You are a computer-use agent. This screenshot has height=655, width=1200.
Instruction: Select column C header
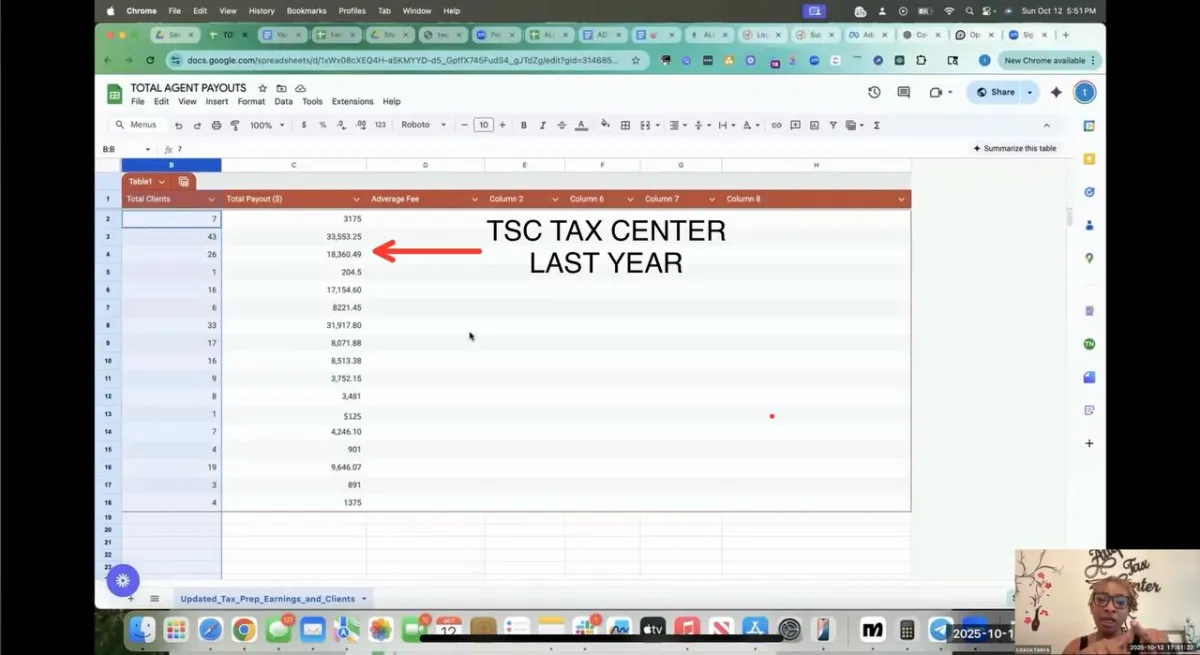pyautogui.click(x=294, y=165)
